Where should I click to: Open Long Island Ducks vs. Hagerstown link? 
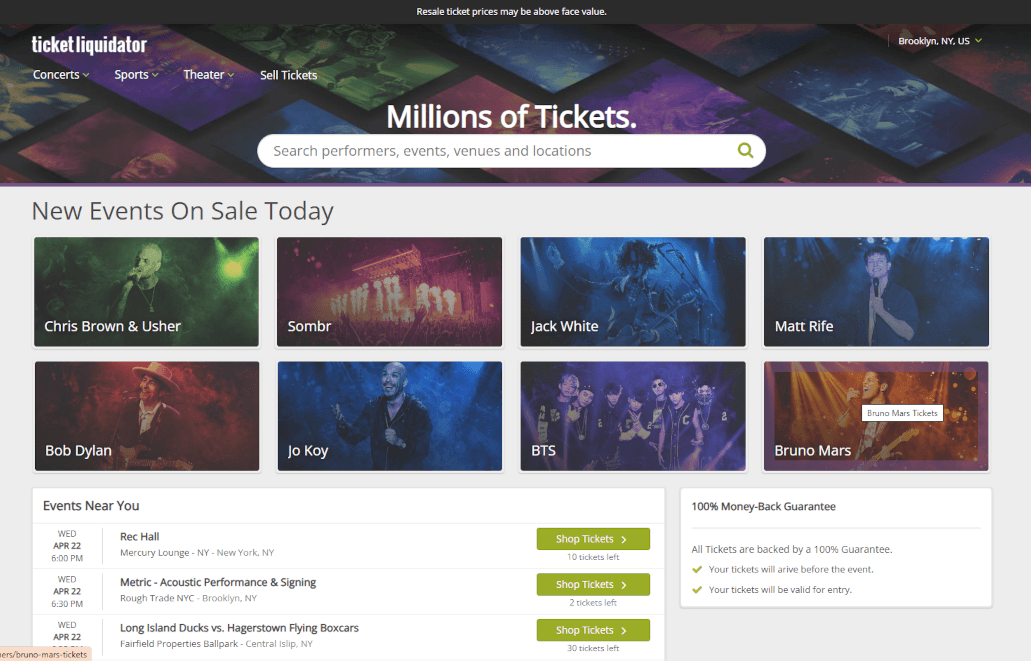tap(239, 627)
